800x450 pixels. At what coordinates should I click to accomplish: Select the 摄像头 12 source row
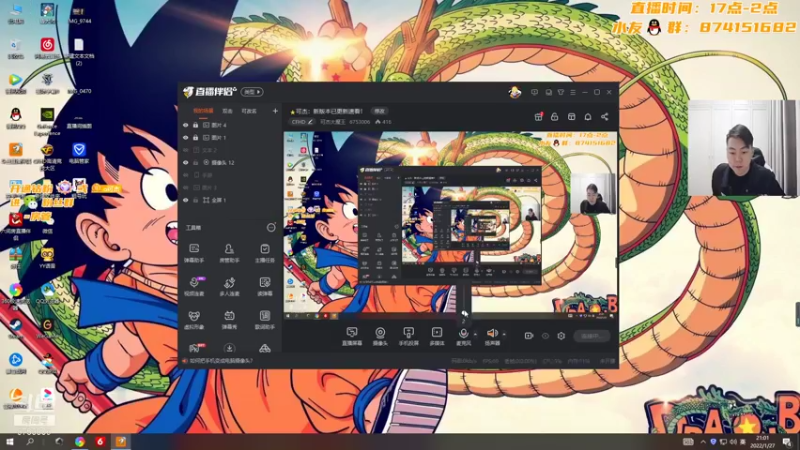tap(230, 163)
